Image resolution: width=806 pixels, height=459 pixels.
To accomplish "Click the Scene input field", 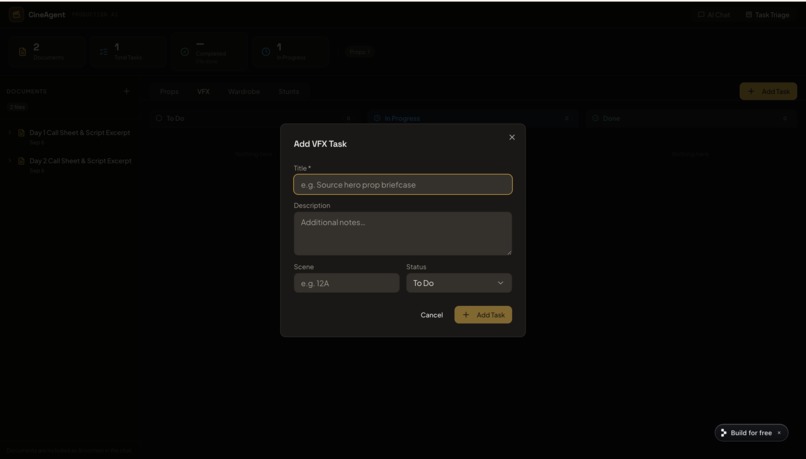I will coord(346,283).
